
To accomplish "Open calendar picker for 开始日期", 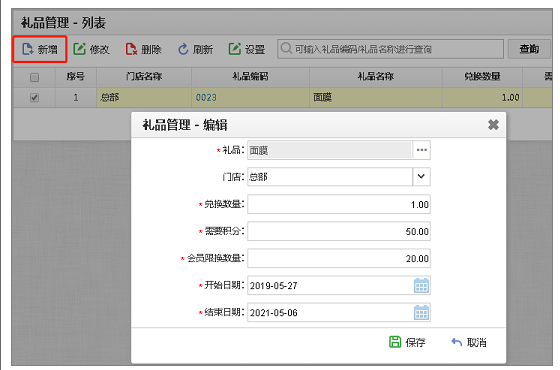I will (x=421, y=286).
